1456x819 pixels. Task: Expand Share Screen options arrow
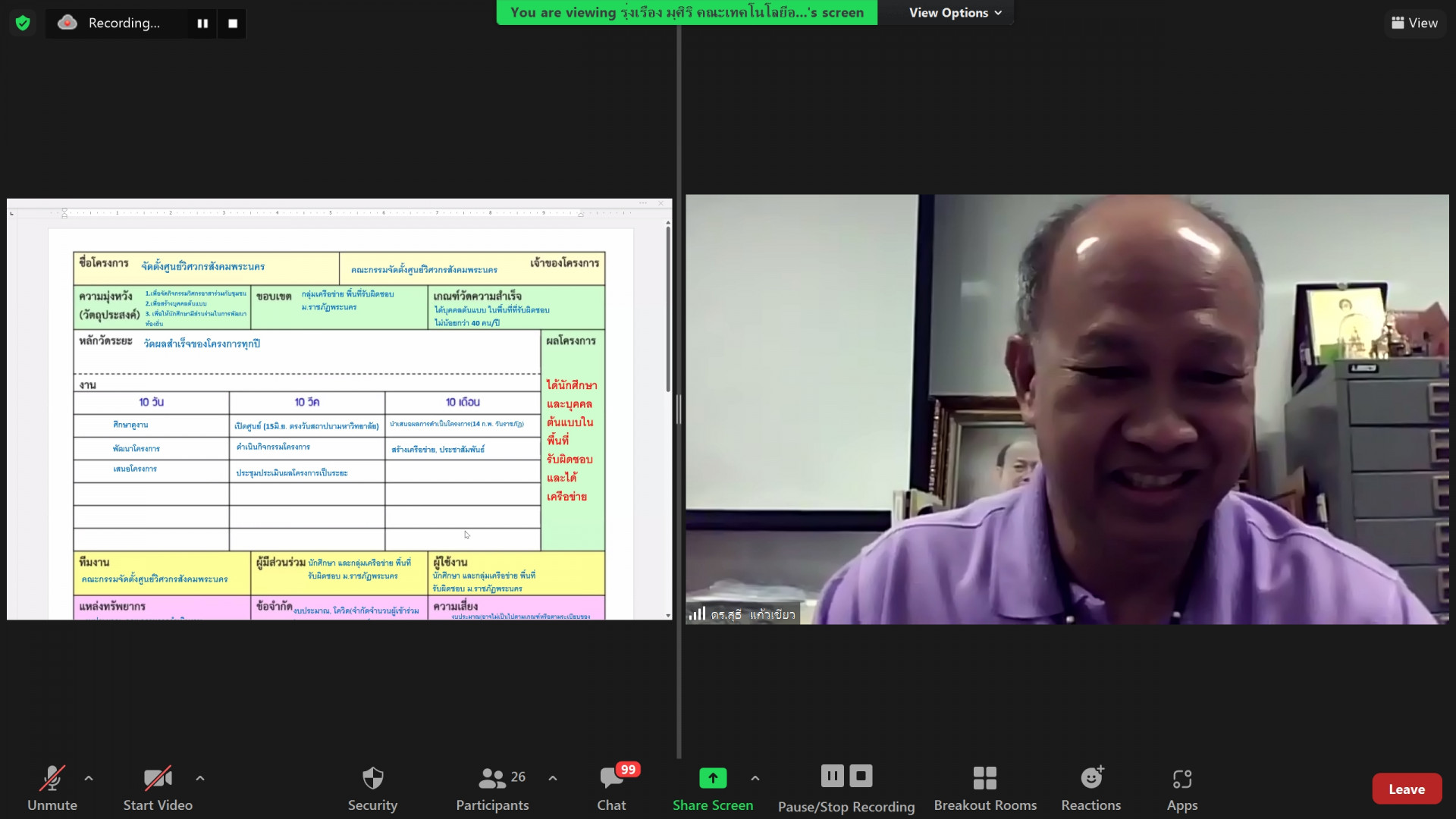[755, 778]
